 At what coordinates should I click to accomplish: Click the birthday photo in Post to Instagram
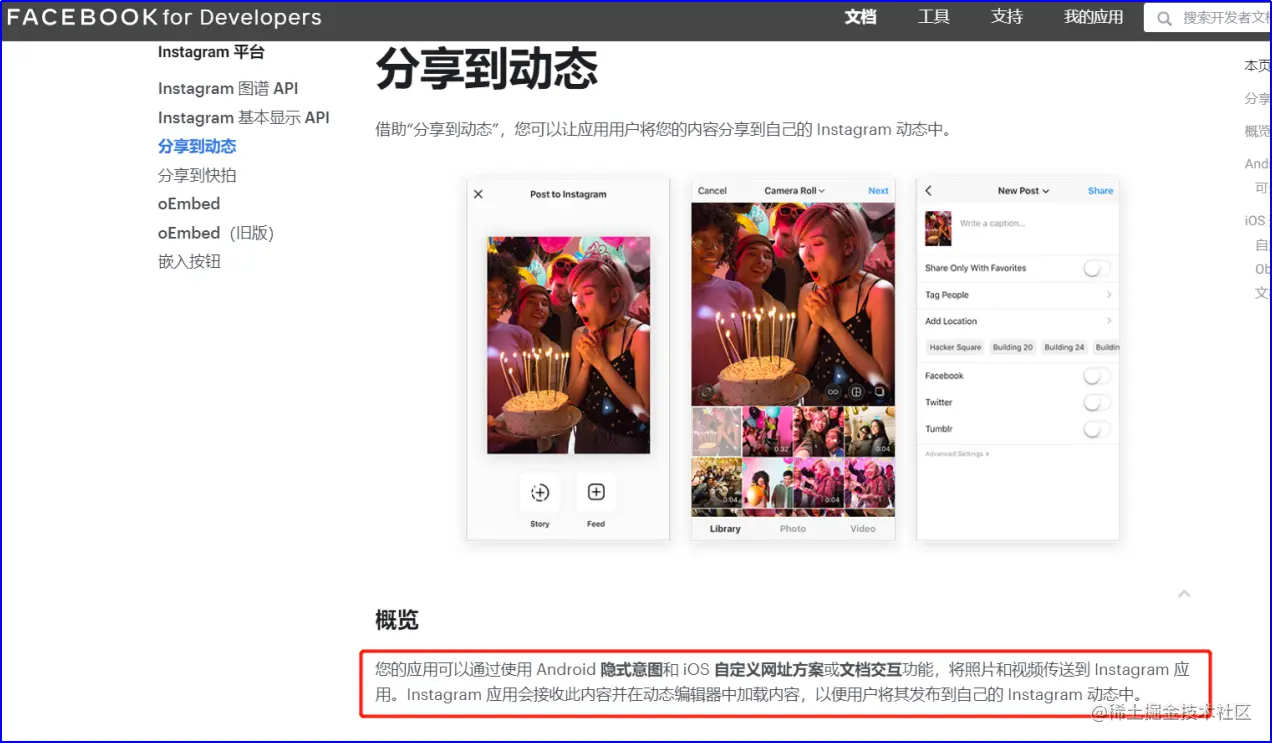568,345
